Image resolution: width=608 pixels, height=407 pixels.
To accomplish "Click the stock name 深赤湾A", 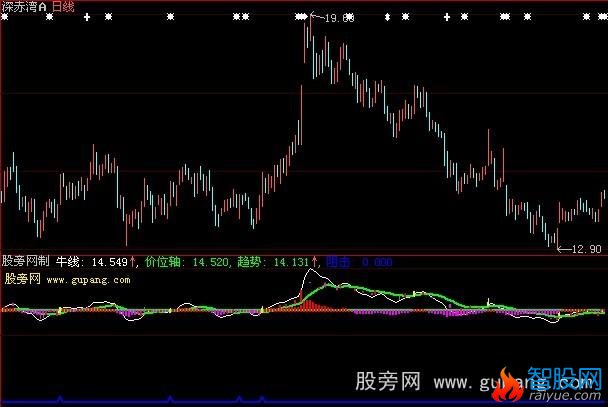I will [x=24, y=6].
